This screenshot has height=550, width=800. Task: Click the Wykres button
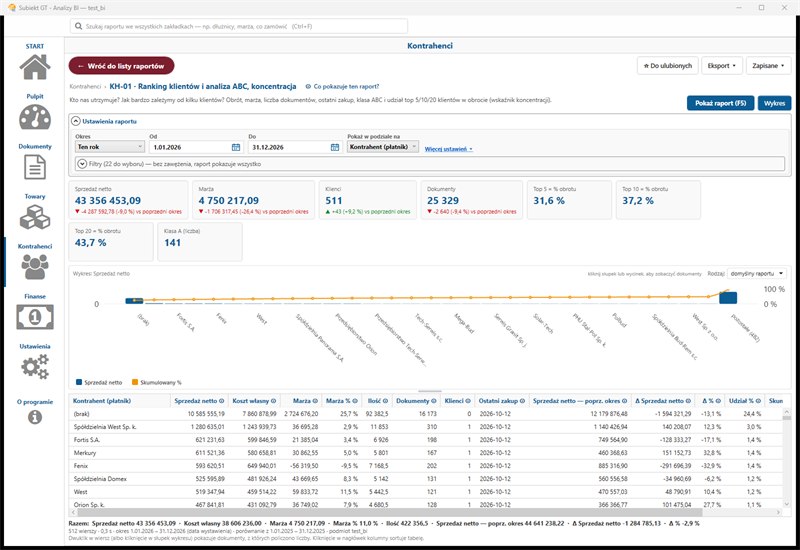tap(774, 103)
